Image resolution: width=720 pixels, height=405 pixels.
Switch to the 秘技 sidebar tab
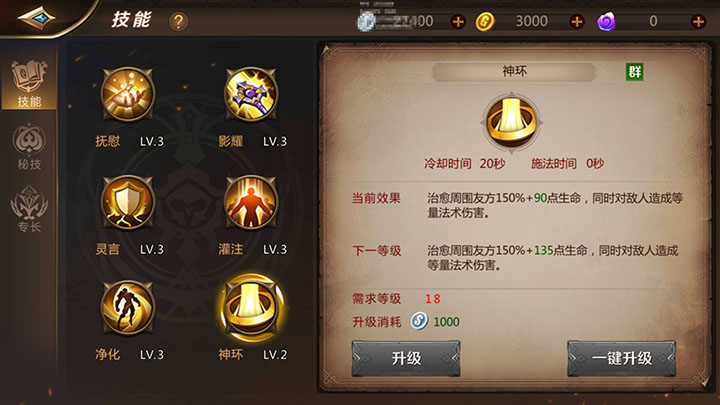click(29, 147)
